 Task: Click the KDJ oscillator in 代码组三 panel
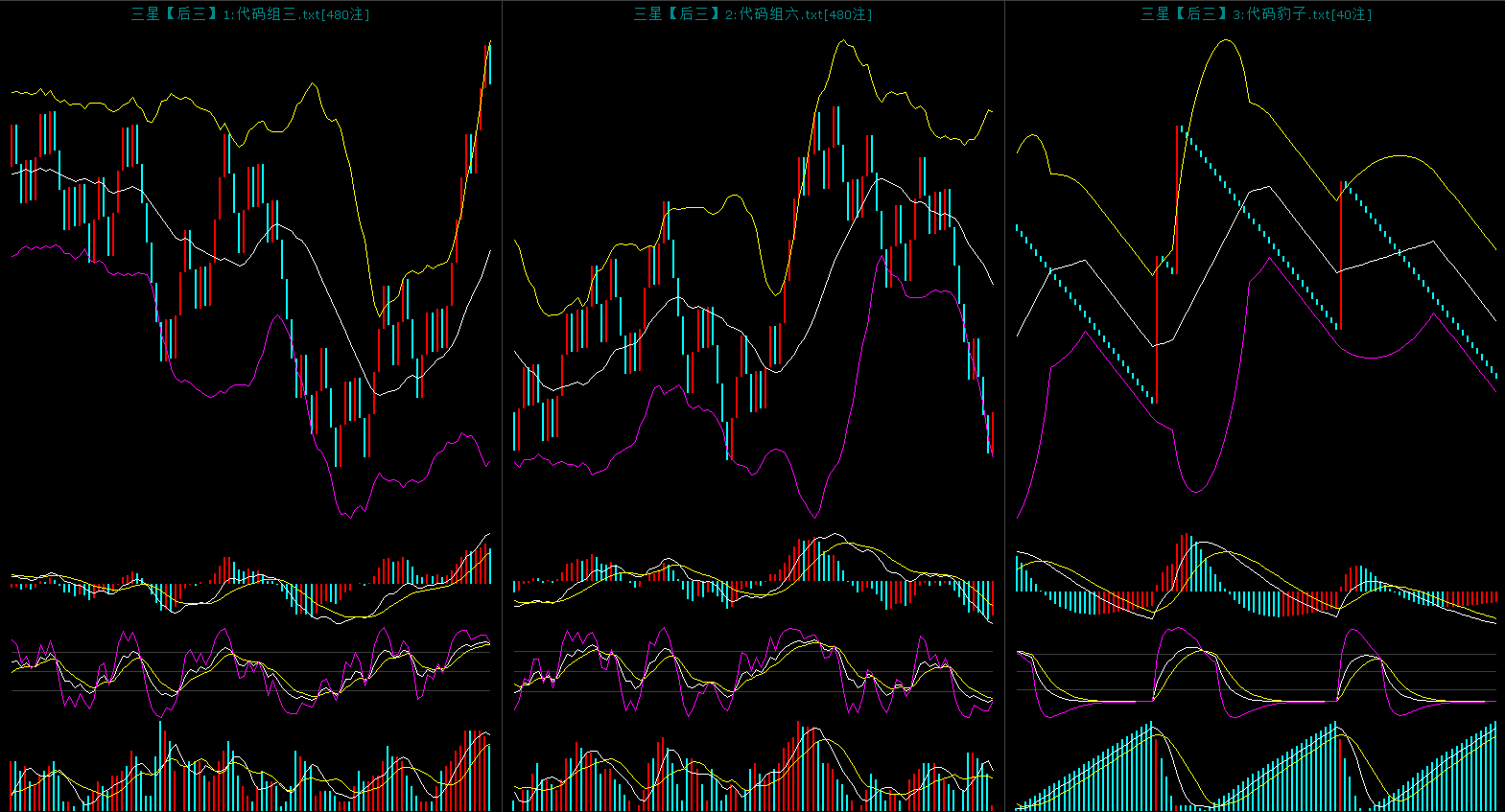(x=250, y=669)
